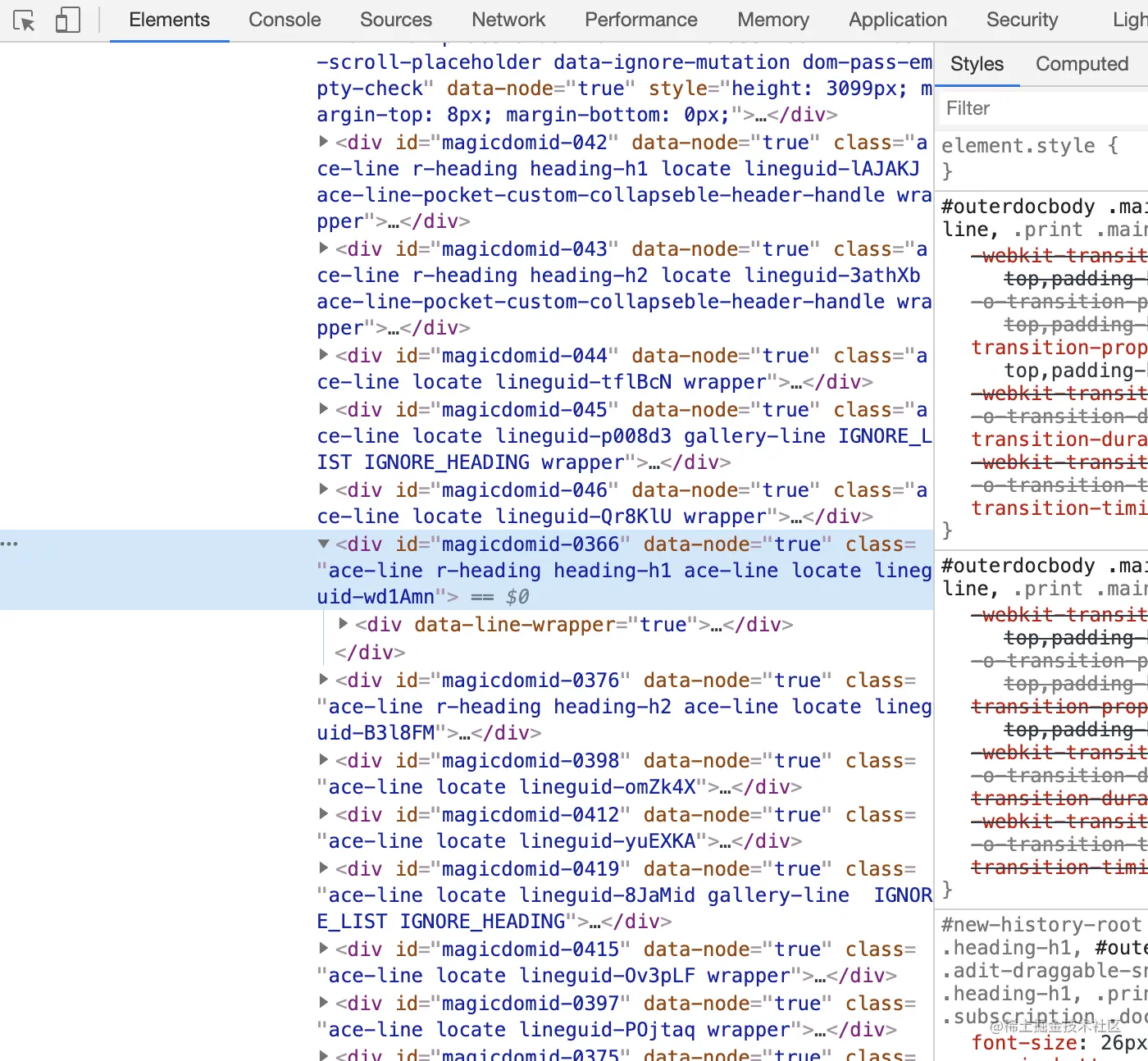The width and height of the screenshot is (1148, 1061).
Task: Click the ".adit-draggable-sn" selector text
Action: pyautogui.click(x=1045, y=971)
